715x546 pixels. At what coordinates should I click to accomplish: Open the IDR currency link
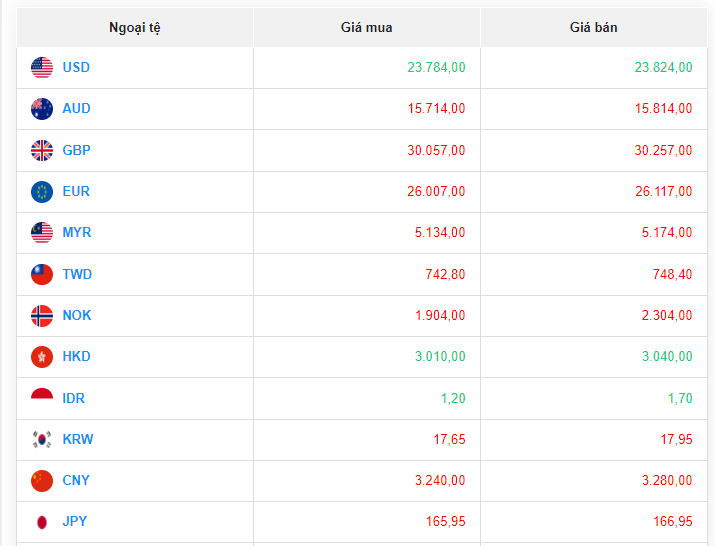pyautogui.click(x=74, y=399)
